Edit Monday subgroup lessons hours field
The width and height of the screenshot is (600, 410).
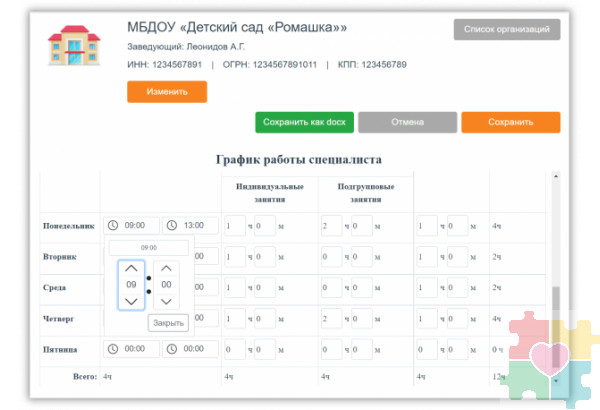[331, 226]
